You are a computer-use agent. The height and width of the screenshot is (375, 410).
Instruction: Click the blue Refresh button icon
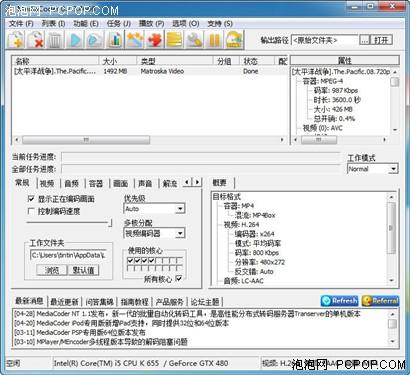[x=339, y=301]
